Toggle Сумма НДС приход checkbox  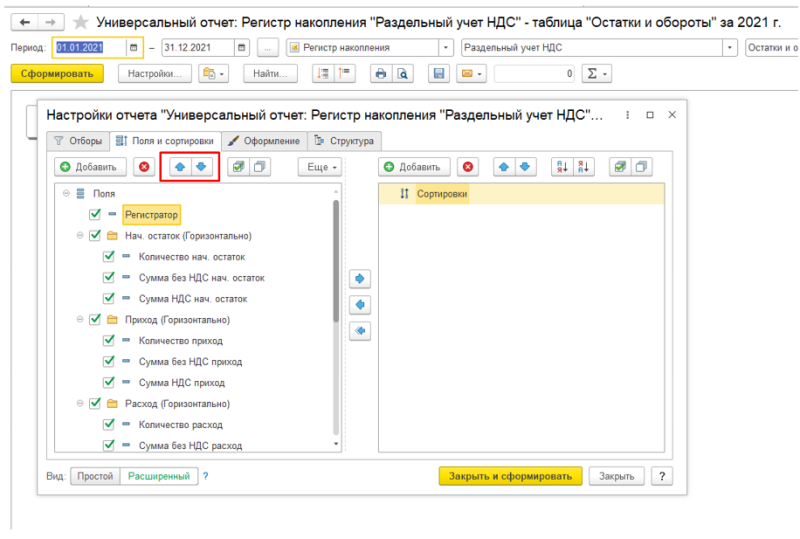(x=109, y=382)
